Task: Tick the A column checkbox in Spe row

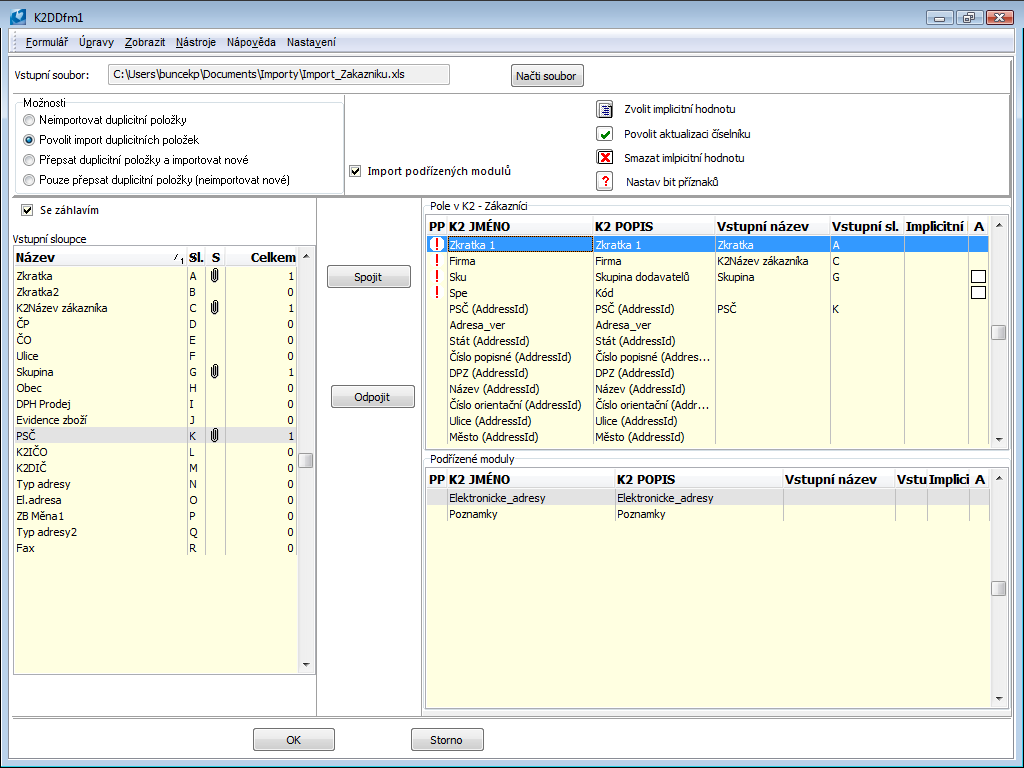Action: click(978, 293)
